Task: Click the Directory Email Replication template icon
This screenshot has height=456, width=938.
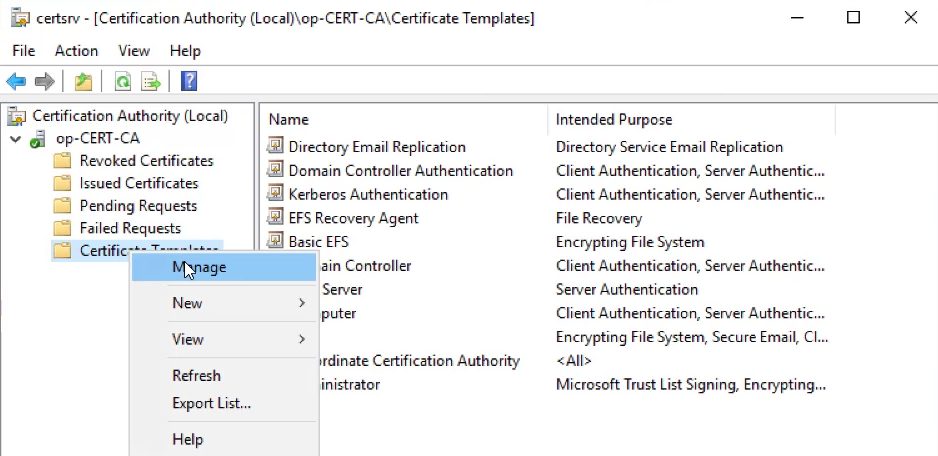Action: click(x=275, y=147)
